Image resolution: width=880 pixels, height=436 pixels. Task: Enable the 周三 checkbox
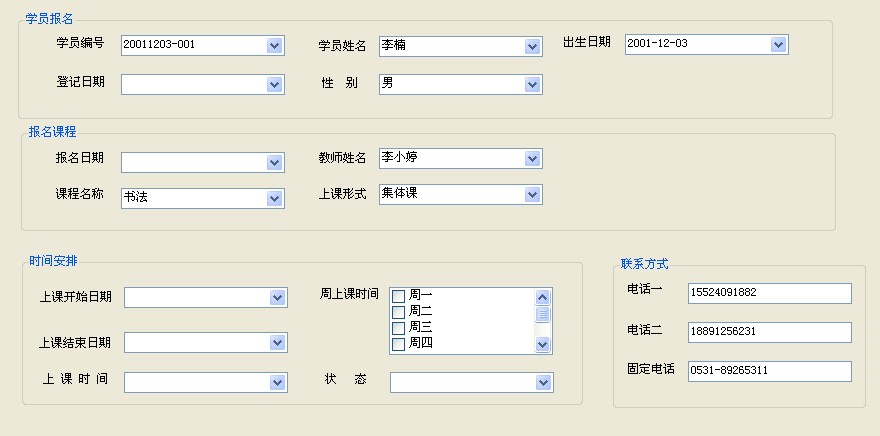coord(398,328)
